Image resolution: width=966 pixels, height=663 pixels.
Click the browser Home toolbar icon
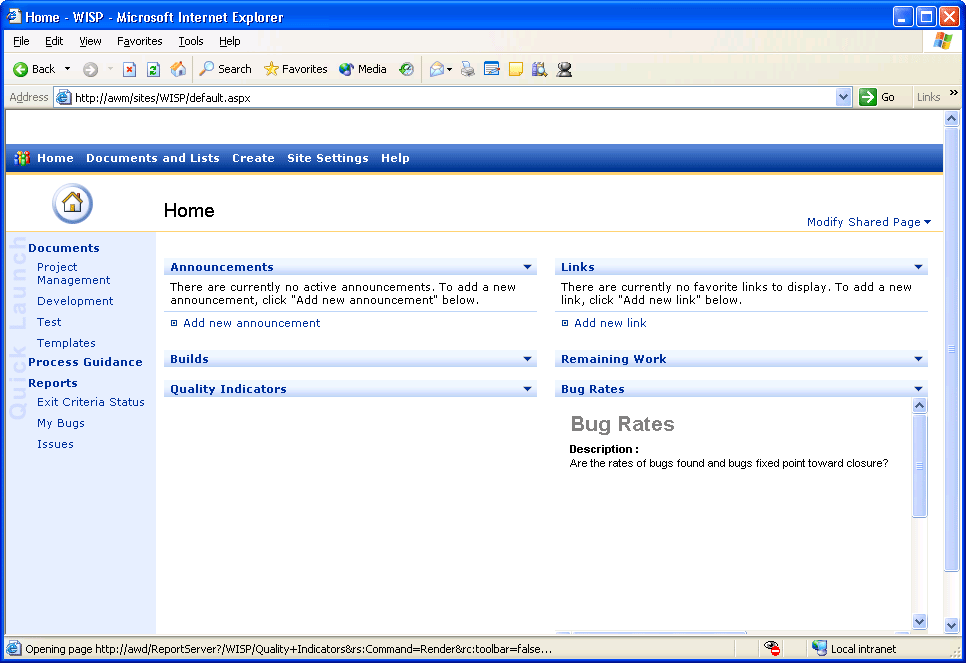[x=178, y=69]
